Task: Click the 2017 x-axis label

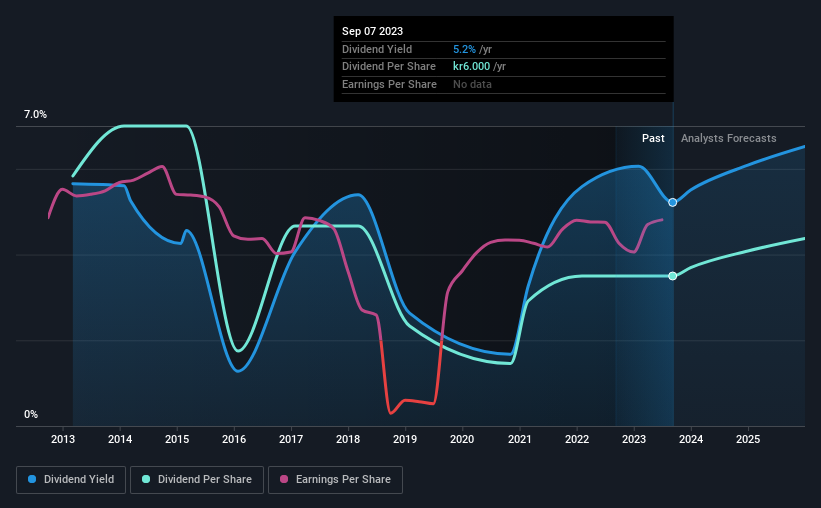Action: pyautogui.click(x=291, y=439)
